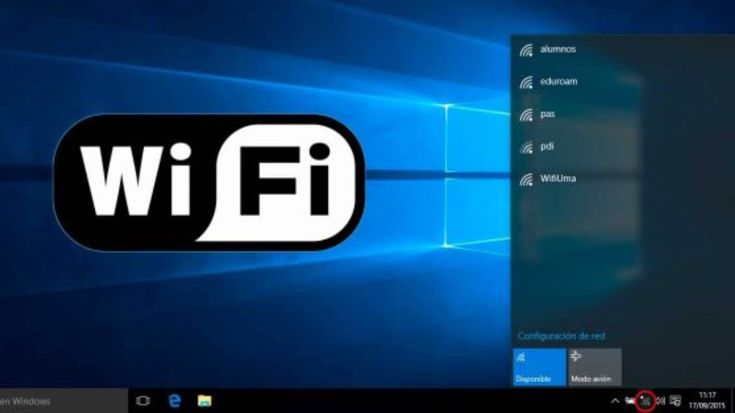Open Configuración de red link
The height and width of the screenshot is (413, 735).
coord(561,336)
